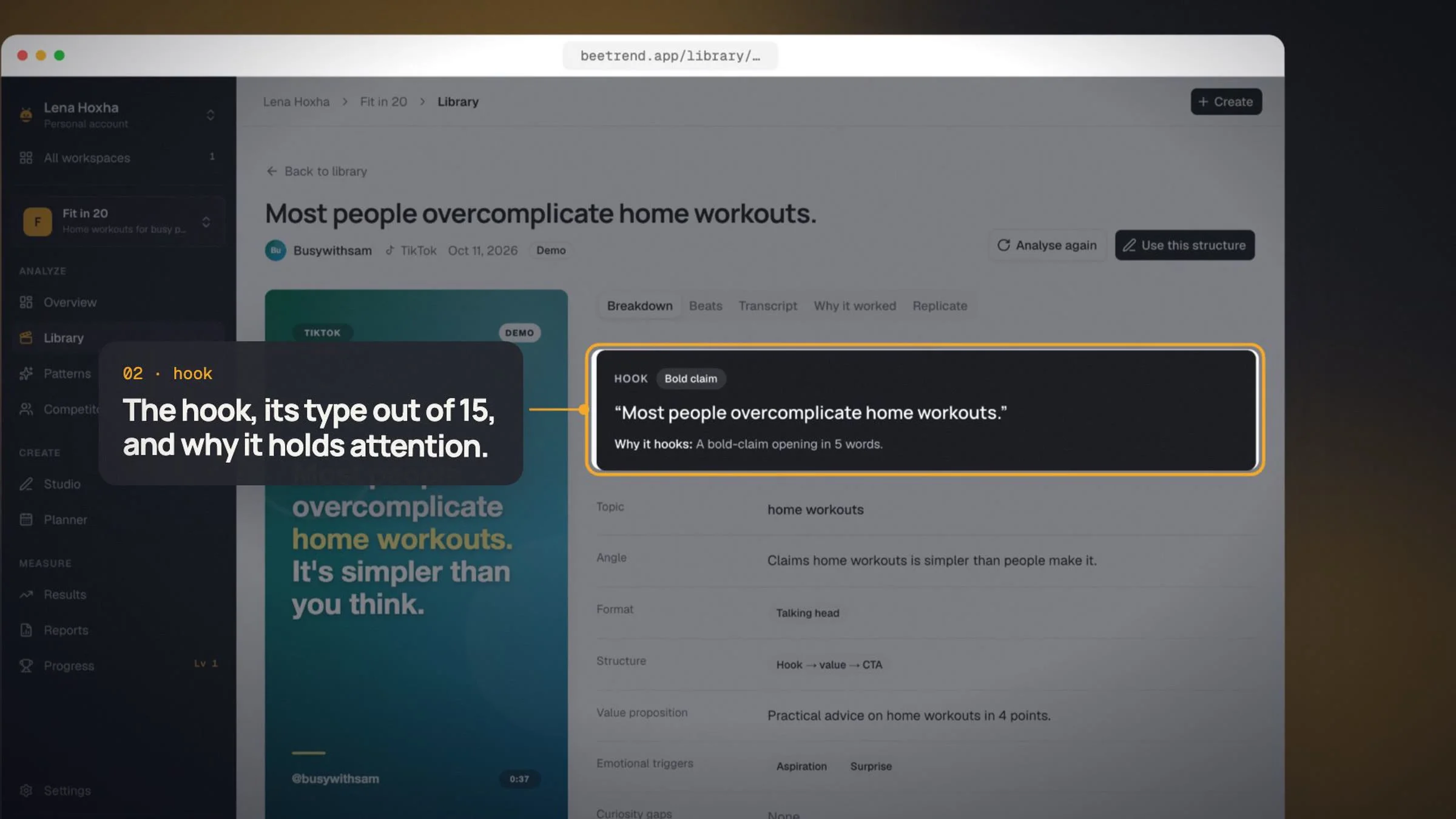Open the Progress page
Image resolution: width=1456 pixels, height=819 pixels.
click(118, 666)
